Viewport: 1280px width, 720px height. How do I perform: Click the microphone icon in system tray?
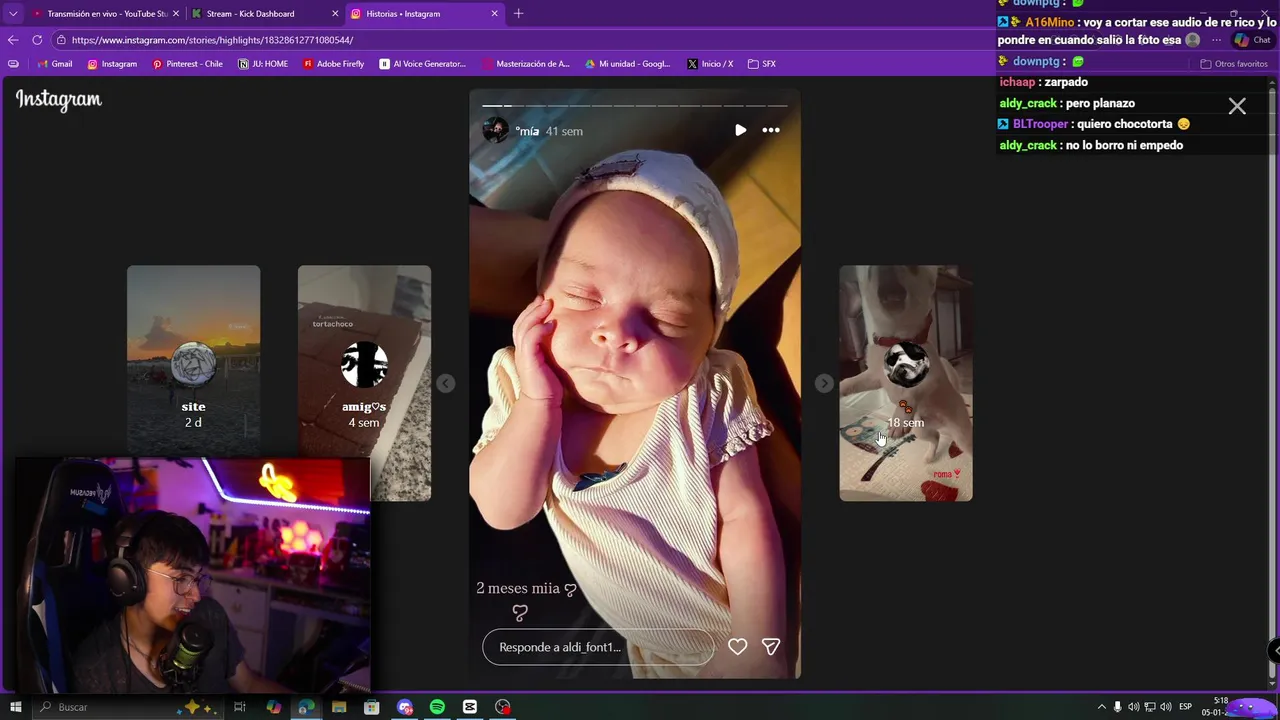coord(1117,707)
